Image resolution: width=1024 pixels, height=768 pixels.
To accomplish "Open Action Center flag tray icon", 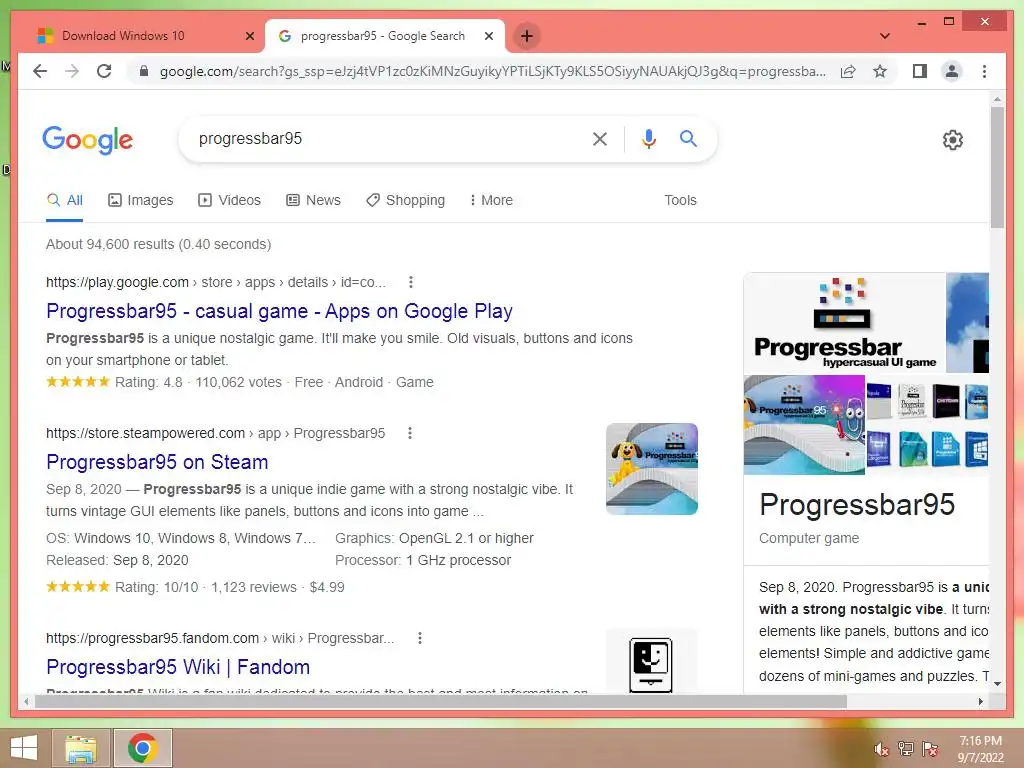I will (930, 749).
